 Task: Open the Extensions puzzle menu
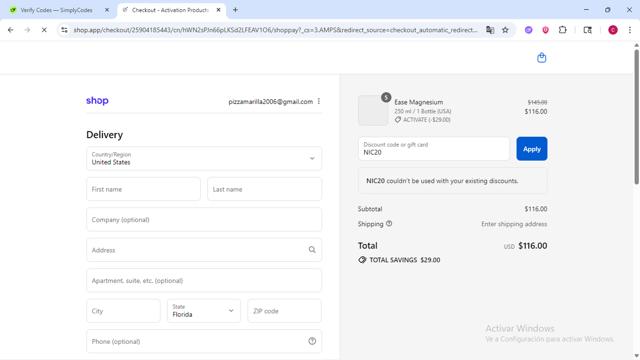[562, 30]
